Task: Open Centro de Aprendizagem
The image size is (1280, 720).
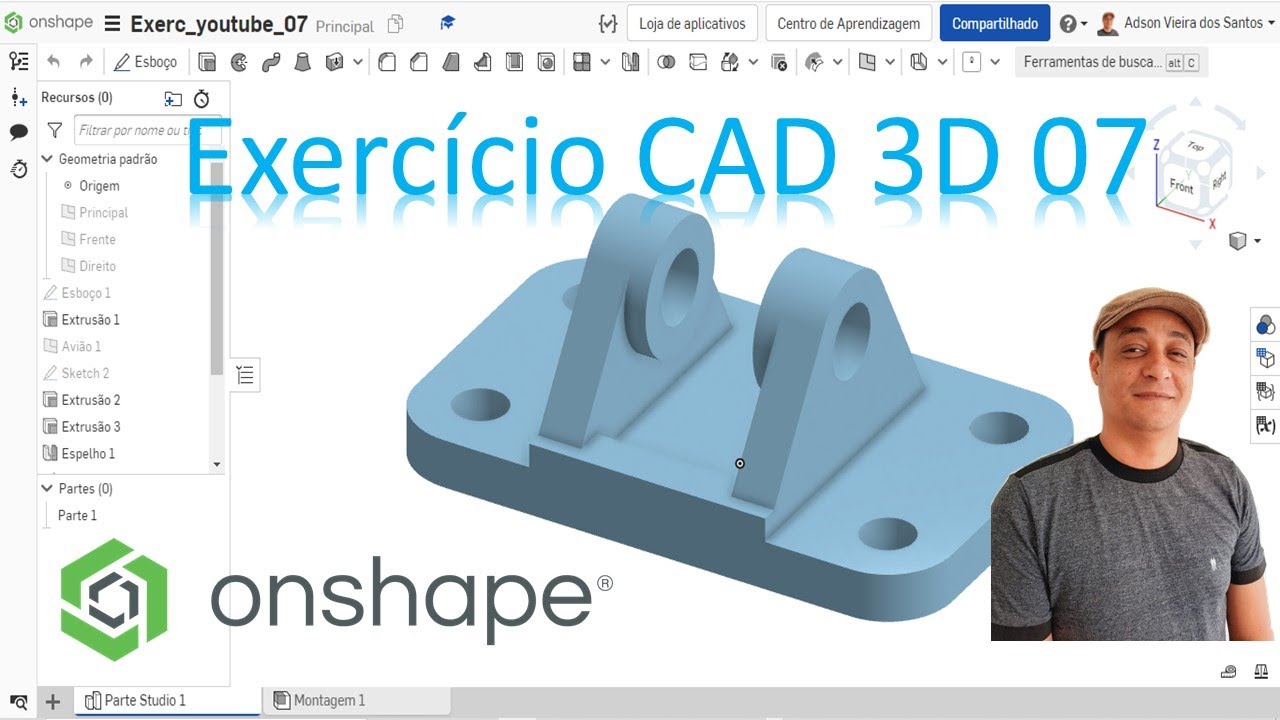Action: coord(849,23)
